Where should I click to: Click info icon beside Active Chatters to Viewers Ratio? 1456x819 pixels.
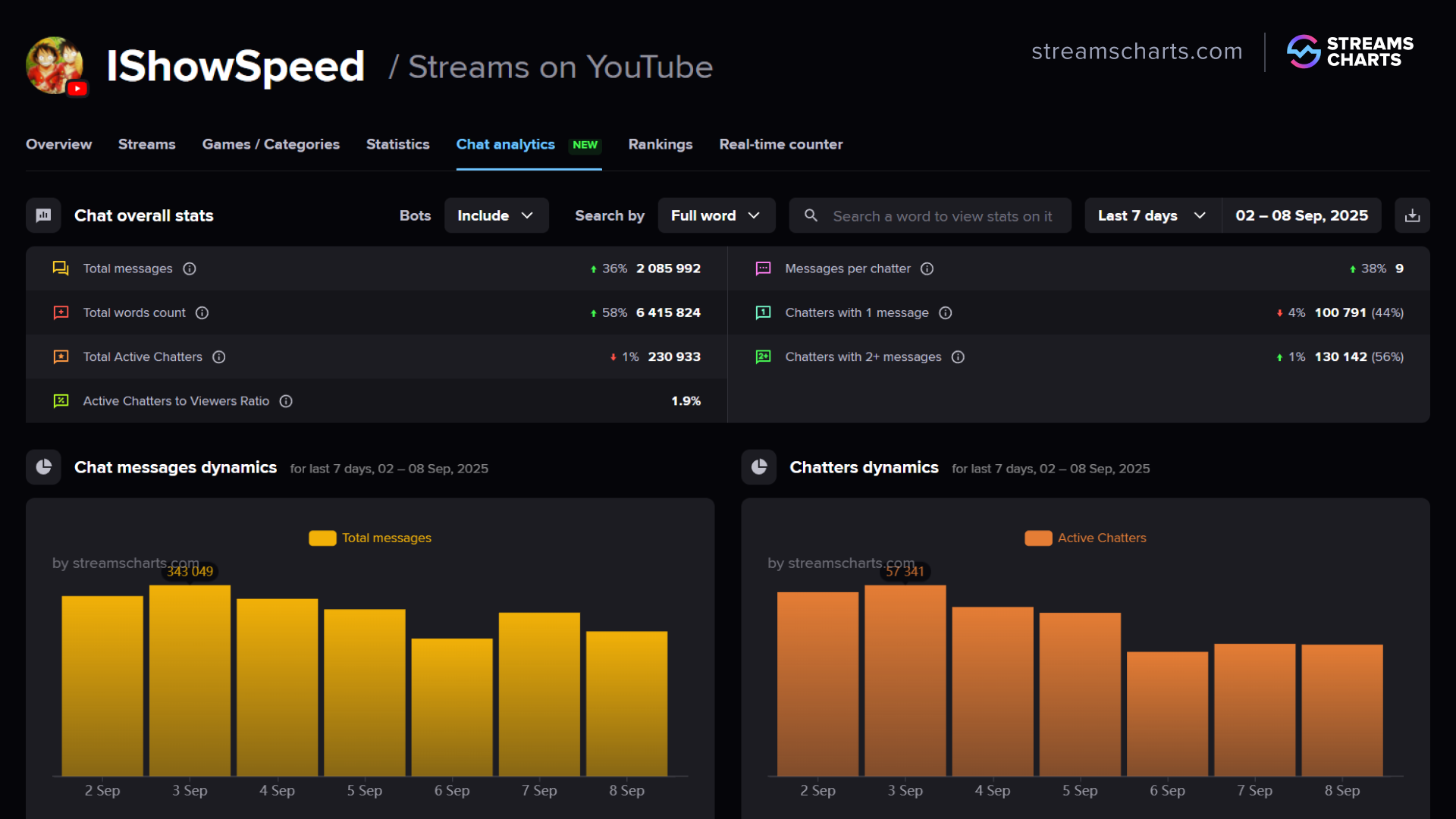click(x=286, y=401)
